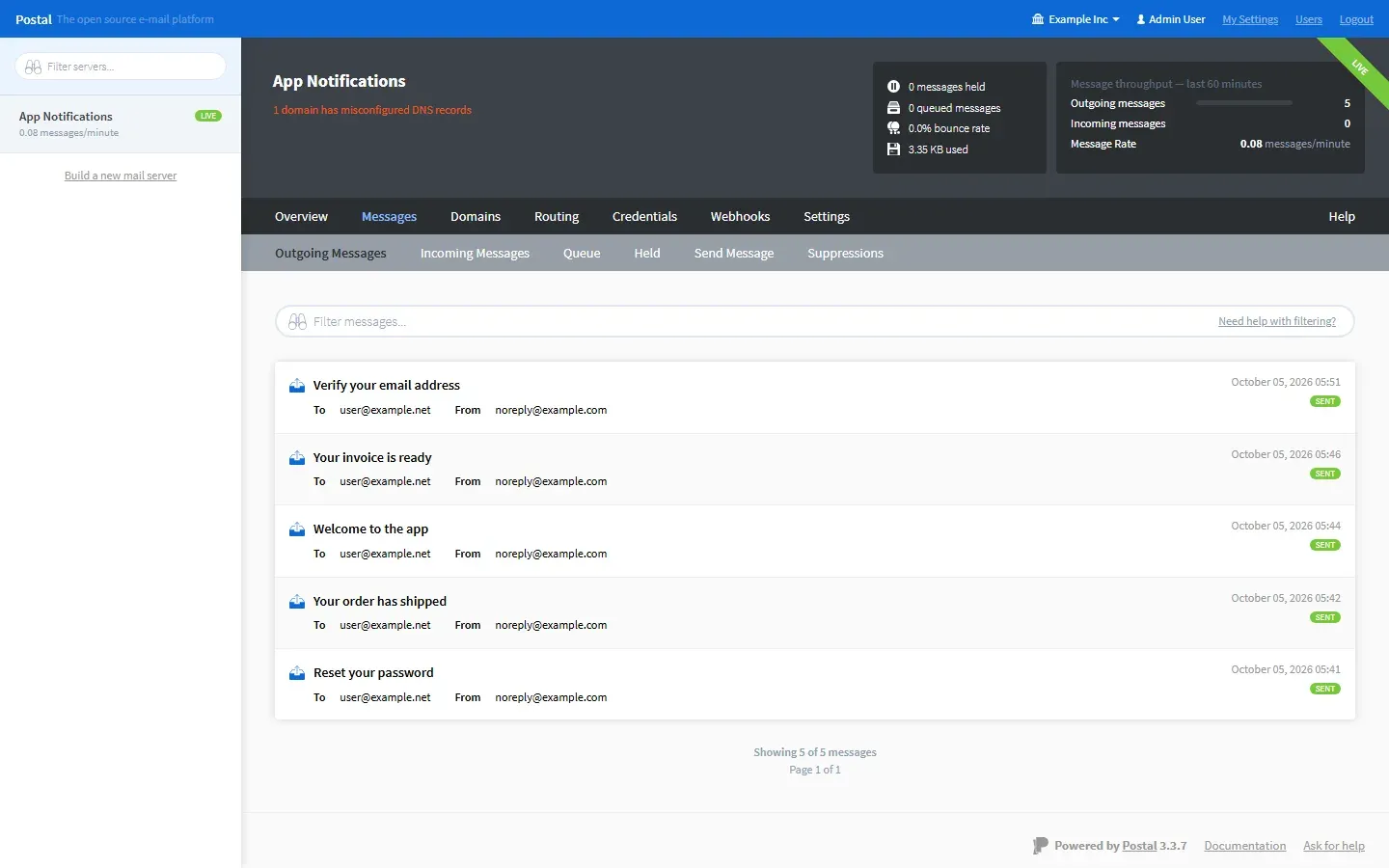
Task: Open Need help with filtering link
Action: coord(1277,321)
